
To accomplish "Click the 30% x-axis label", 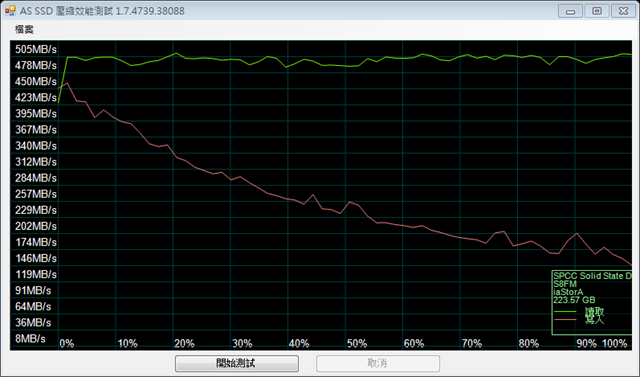I will click(x=242, y=344).
